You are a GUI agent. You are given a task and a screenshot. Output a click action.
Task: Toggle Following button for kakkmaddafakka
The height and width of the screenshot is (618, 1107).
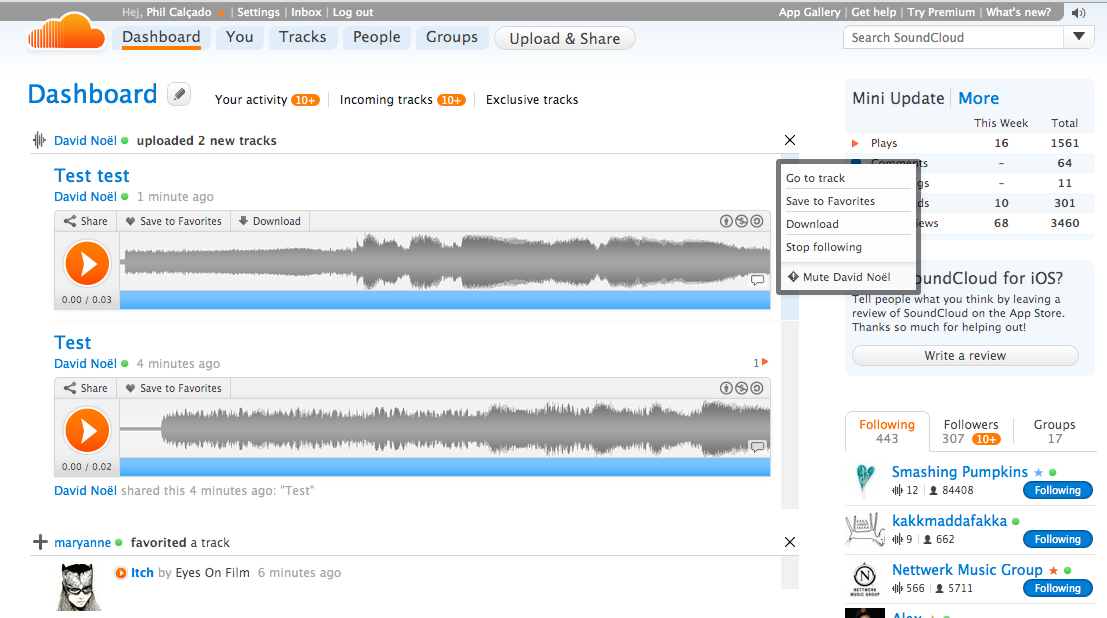point(1058,540)
